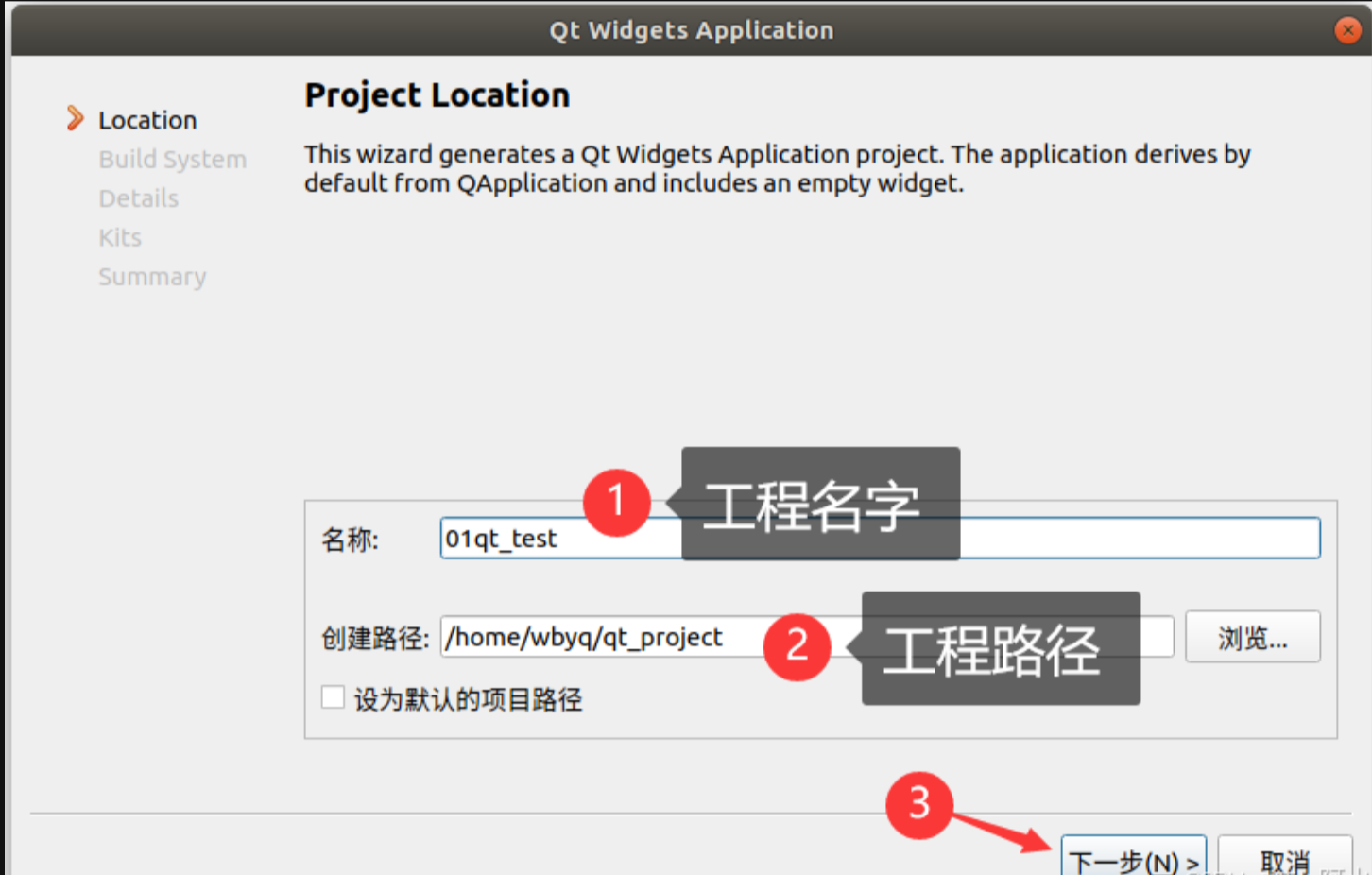This screenshot has width=1372, height=875.
Task: Select the Summary wizard step
Action: (152, 277)
